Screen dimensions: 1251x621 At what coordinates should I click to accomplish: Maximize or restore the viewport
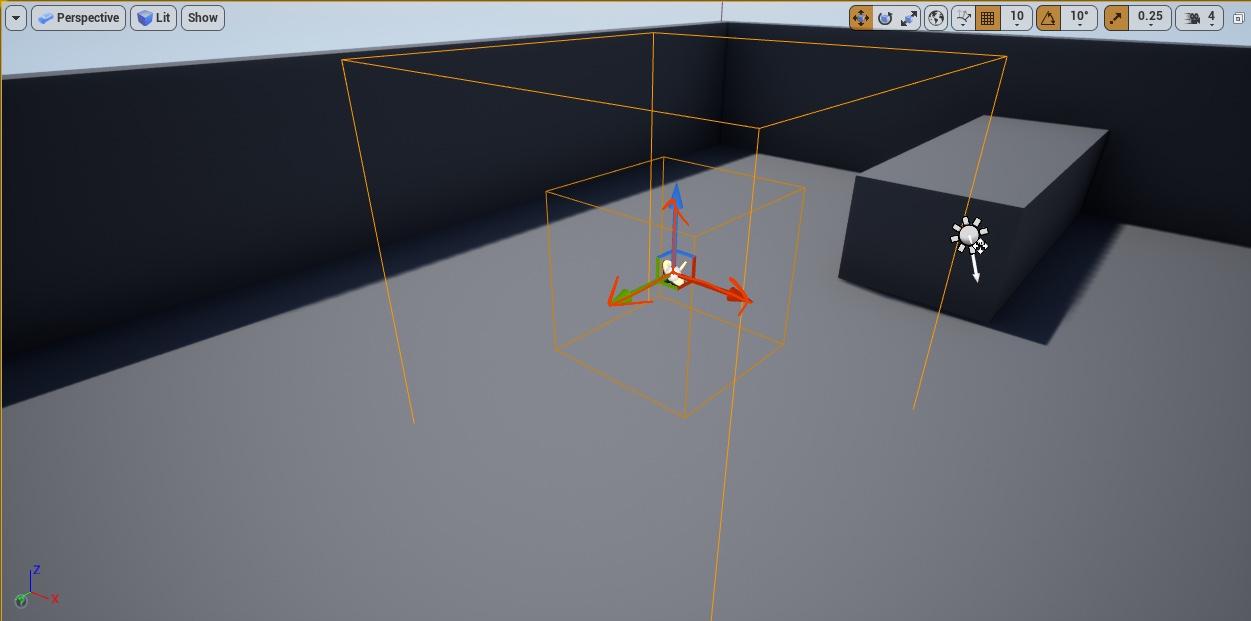click(1238, 18)
